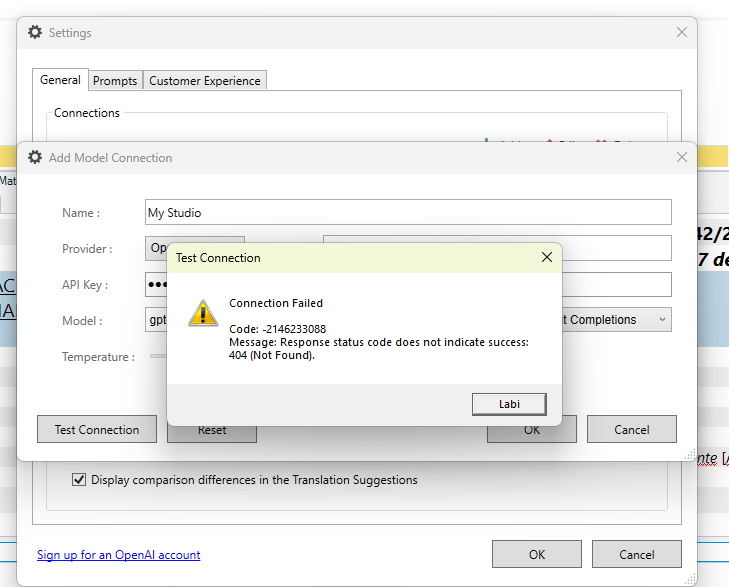729x587 pixels.
Task: Close the Add Model Connection window
Action: [682, 157]
